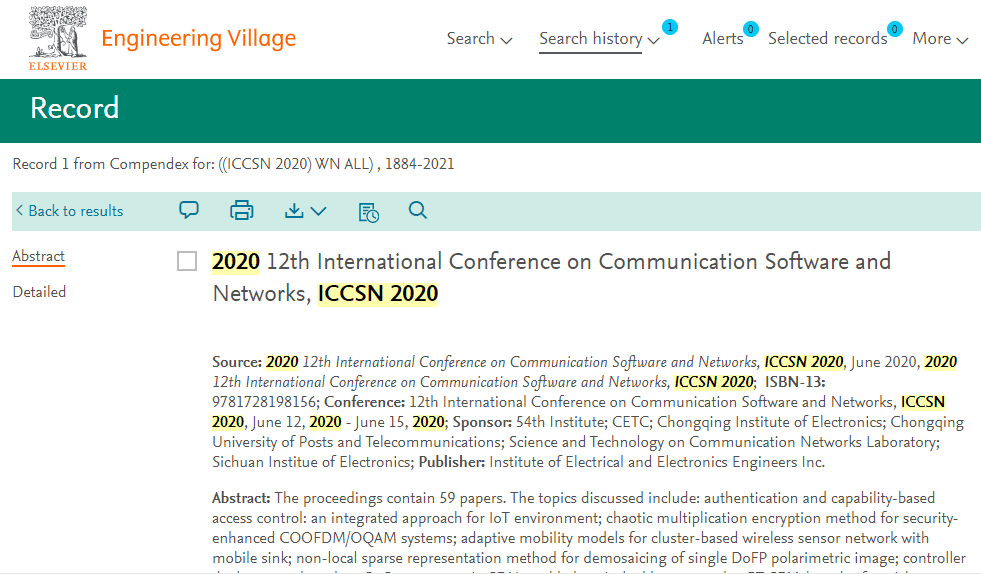Open the Search dropdown menu
The width and height of the screenshot is (981, 574).
pyautogui.click(x=479, y=39)
